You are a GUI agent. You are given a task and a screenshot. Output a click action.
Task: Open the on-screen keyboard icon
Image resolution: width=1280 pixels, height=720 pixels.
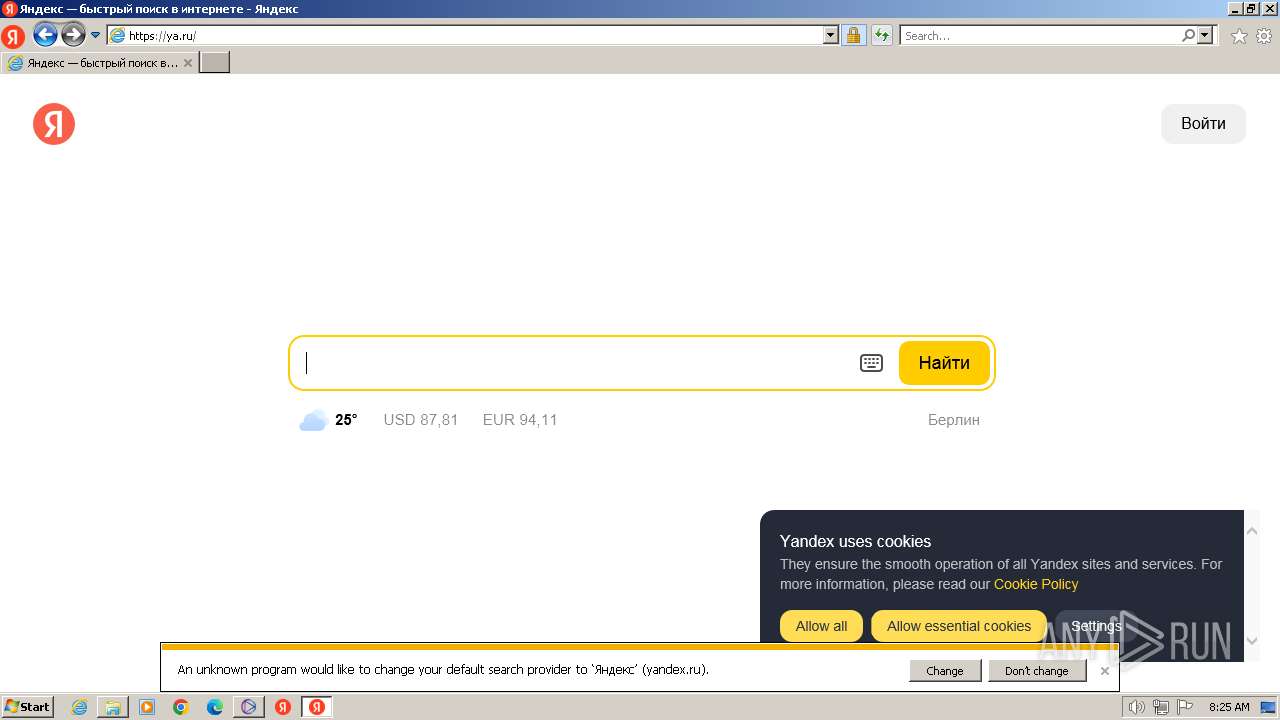[872, 363]
